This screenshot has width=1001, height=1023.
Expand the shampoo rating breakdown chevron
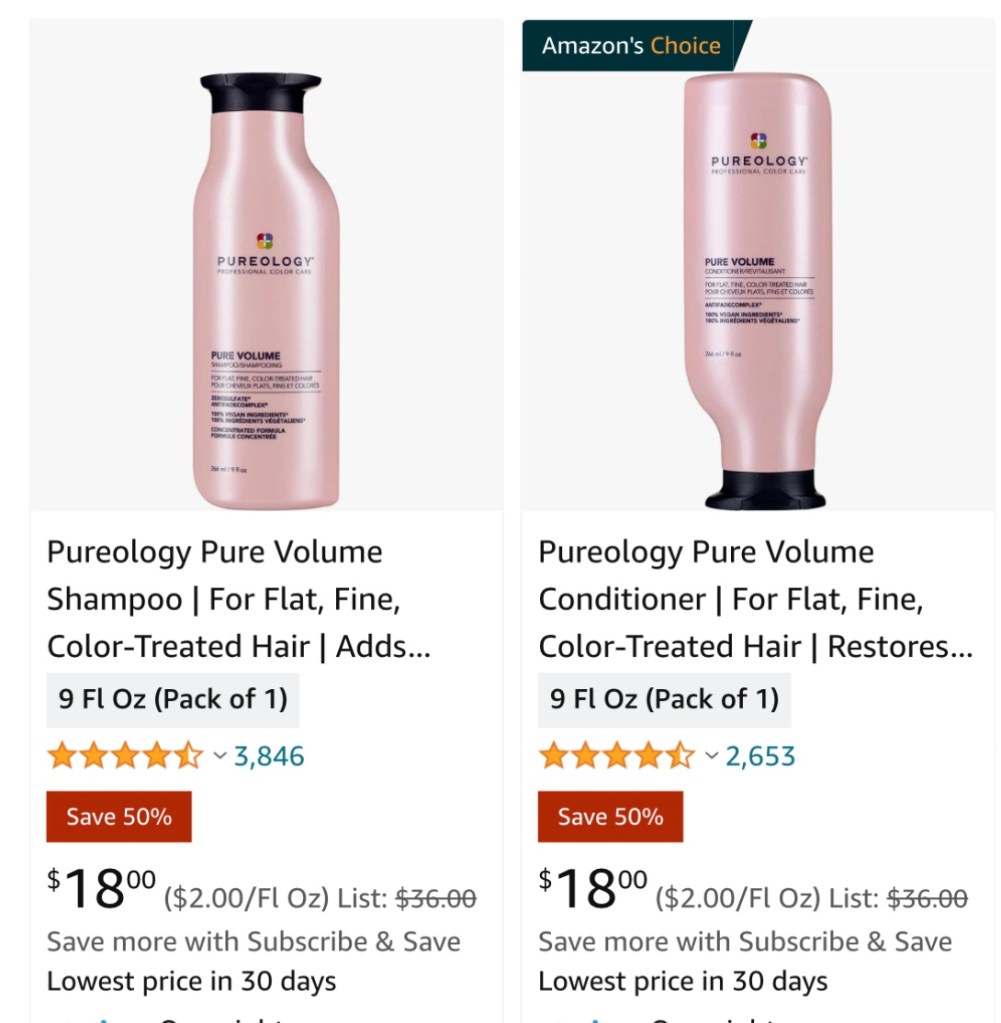pyautogui.click(x=220, y=756)
